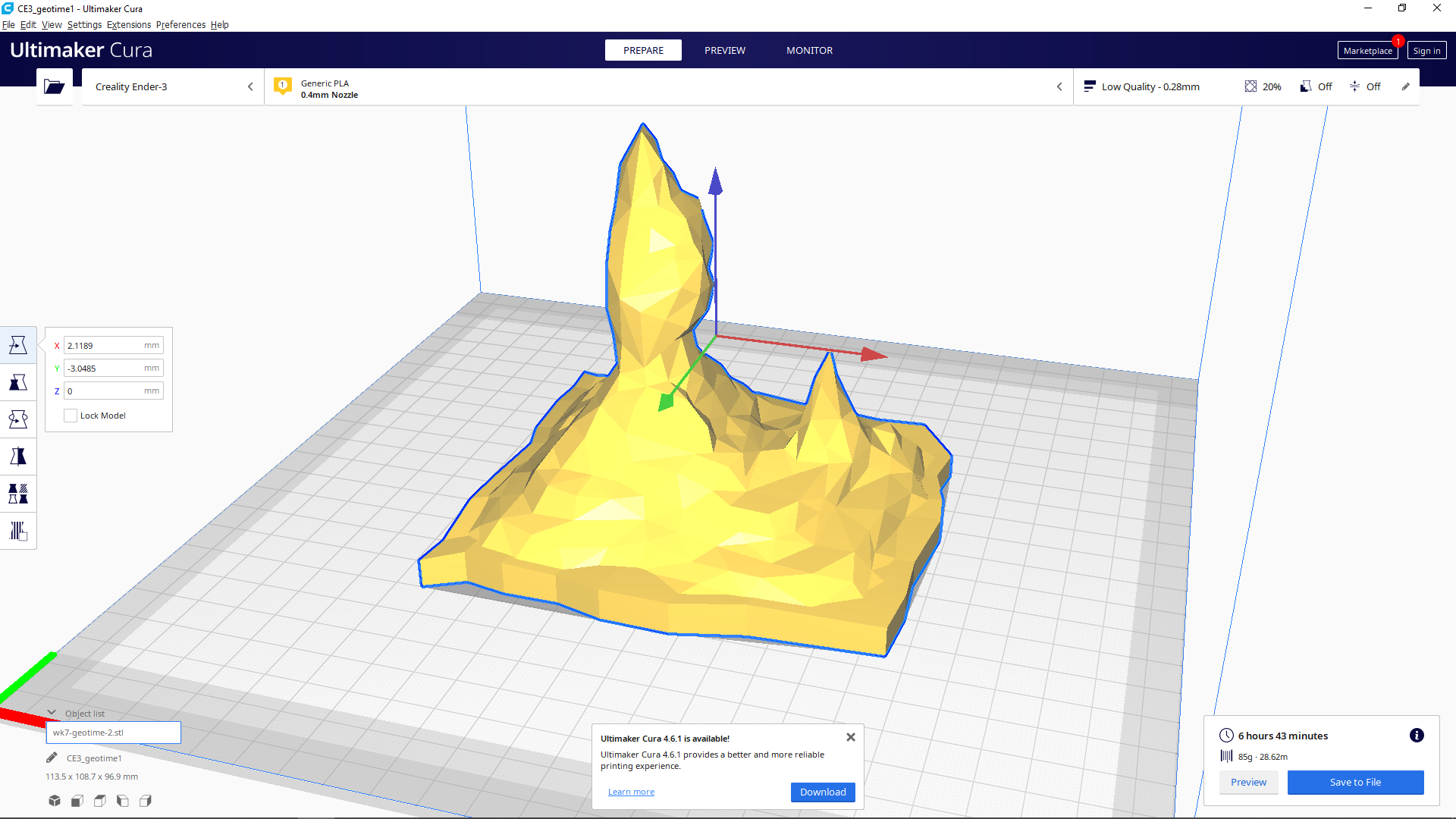1456x819 pixels.
Task: Select wk7-geotime-2.stl in object list
Action: tap(113, 733)
